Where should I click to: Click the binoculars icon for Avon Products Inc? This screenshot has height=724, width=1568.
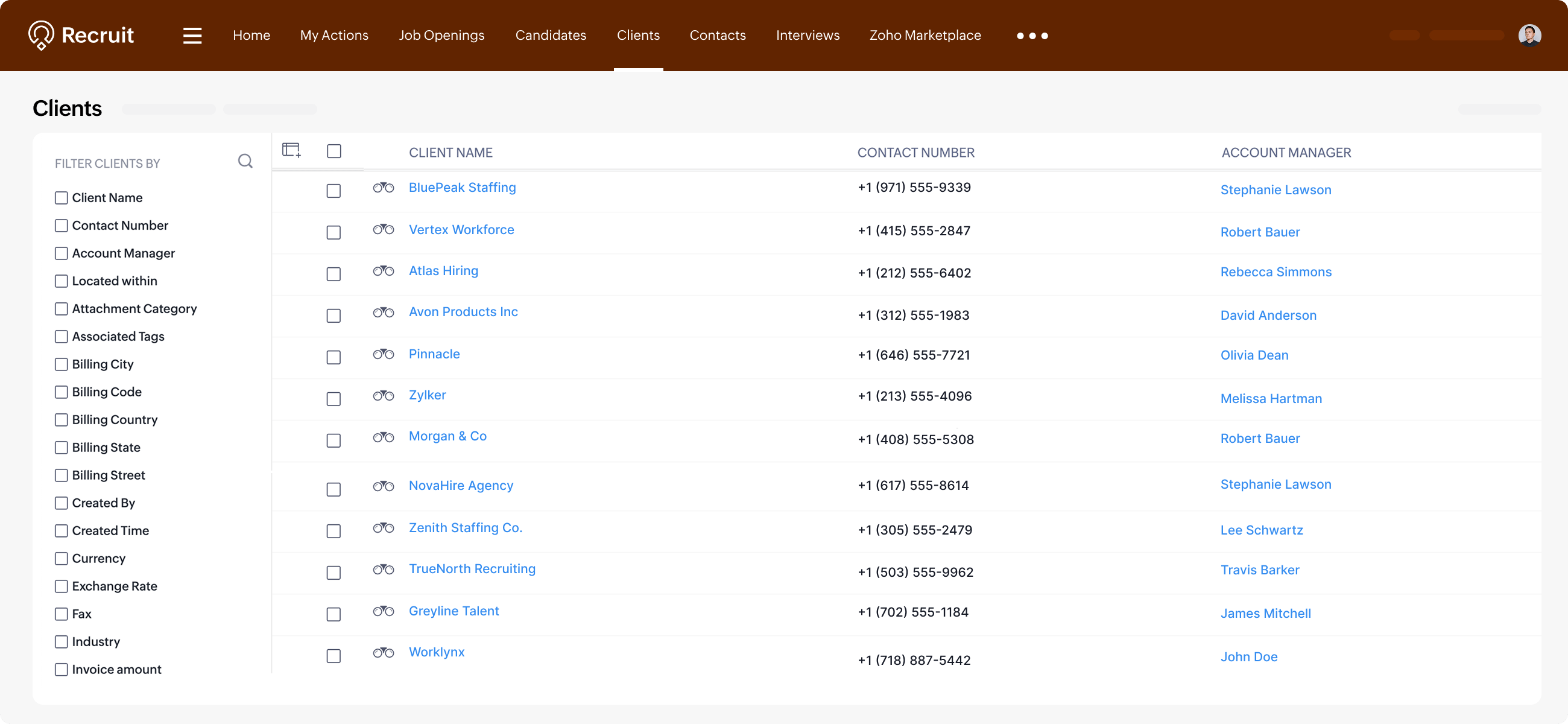coord(384,313)
